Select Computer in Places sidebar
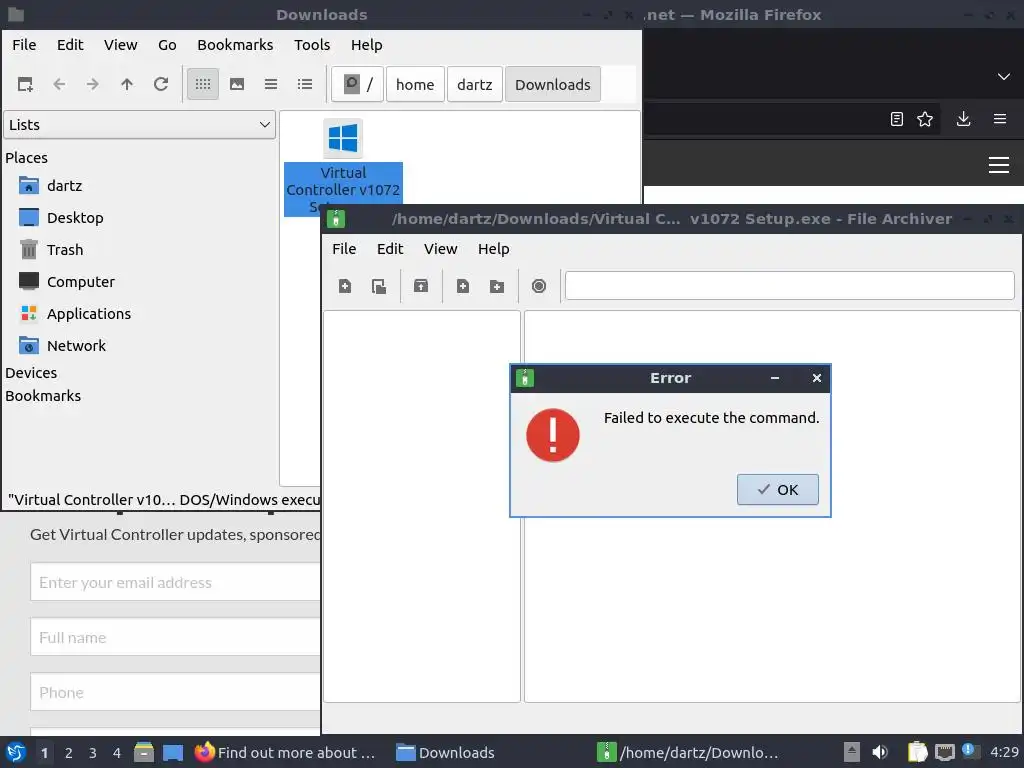Screen dimensions: 1024x768 [80, 281]
